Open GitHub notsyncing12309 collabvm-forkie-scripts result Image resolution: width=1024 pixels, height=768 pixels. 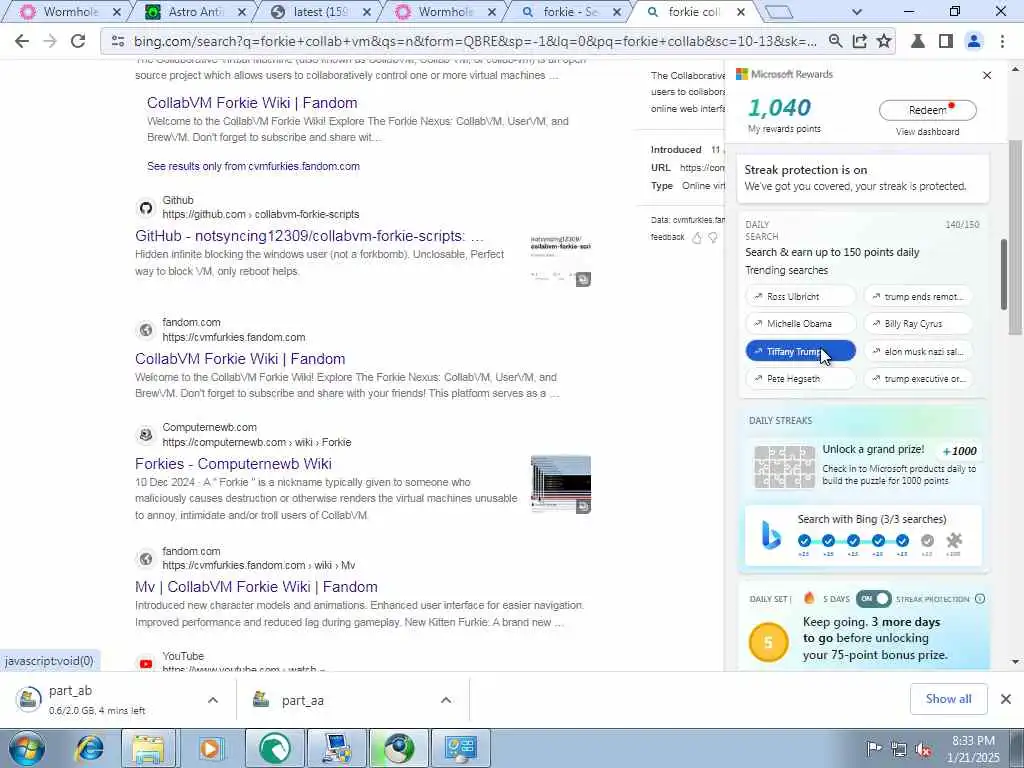click(309, 236)
